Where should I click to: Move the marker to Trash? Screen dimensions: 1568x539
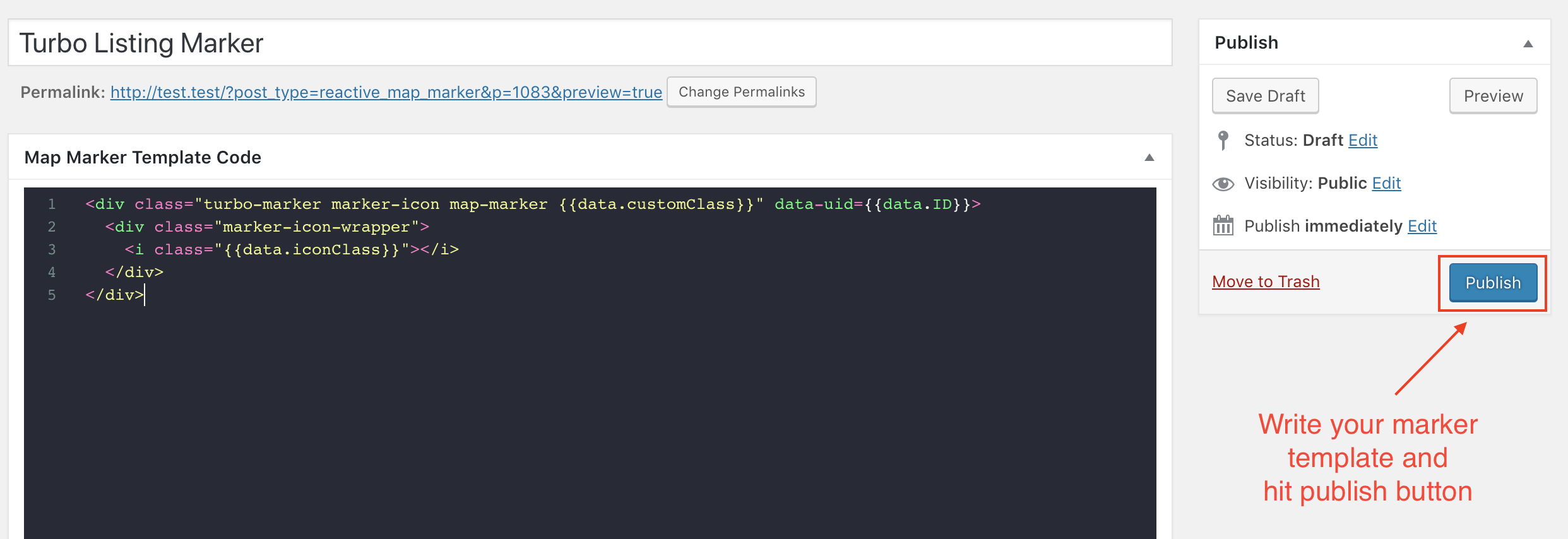(1266, 281)
